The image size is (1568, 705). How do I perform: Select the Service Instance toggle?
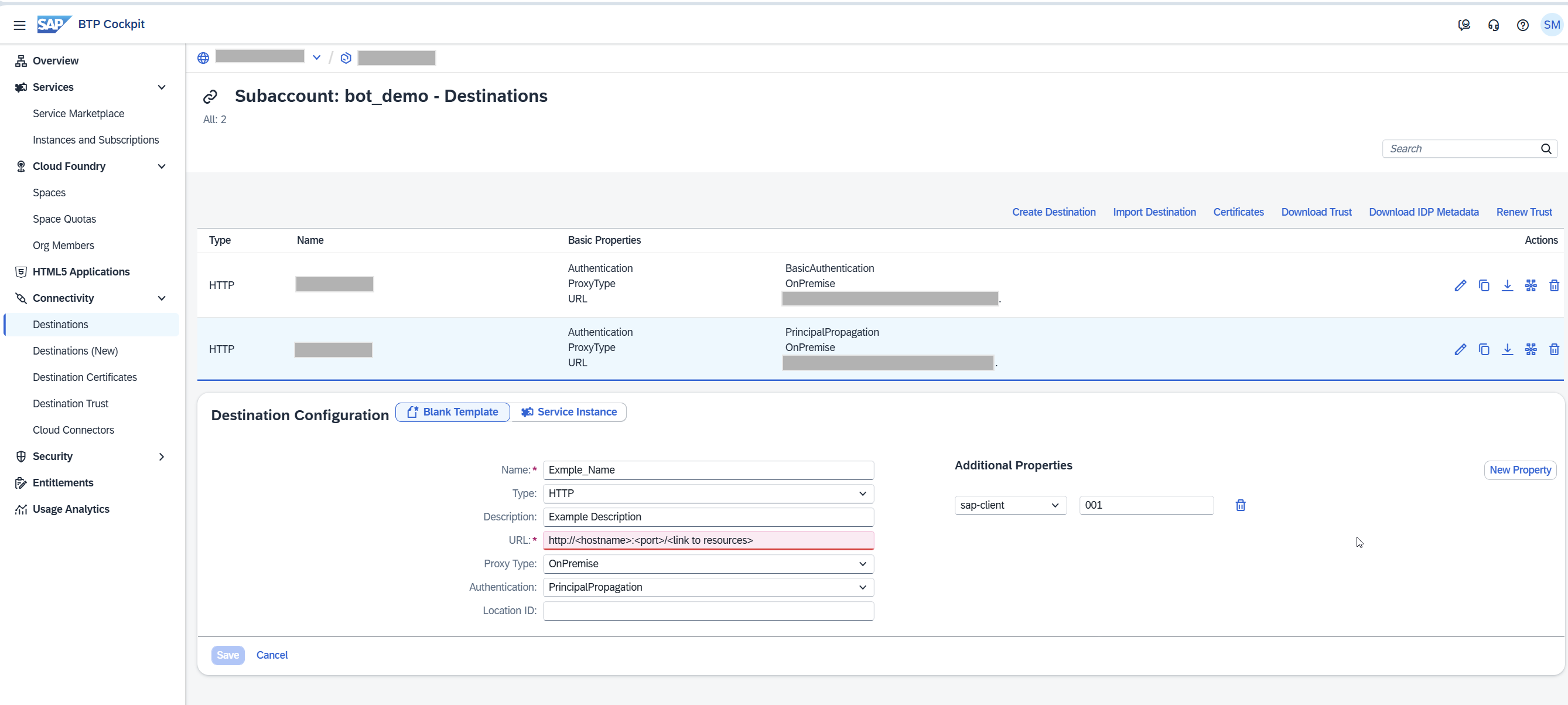pos(568,412)
